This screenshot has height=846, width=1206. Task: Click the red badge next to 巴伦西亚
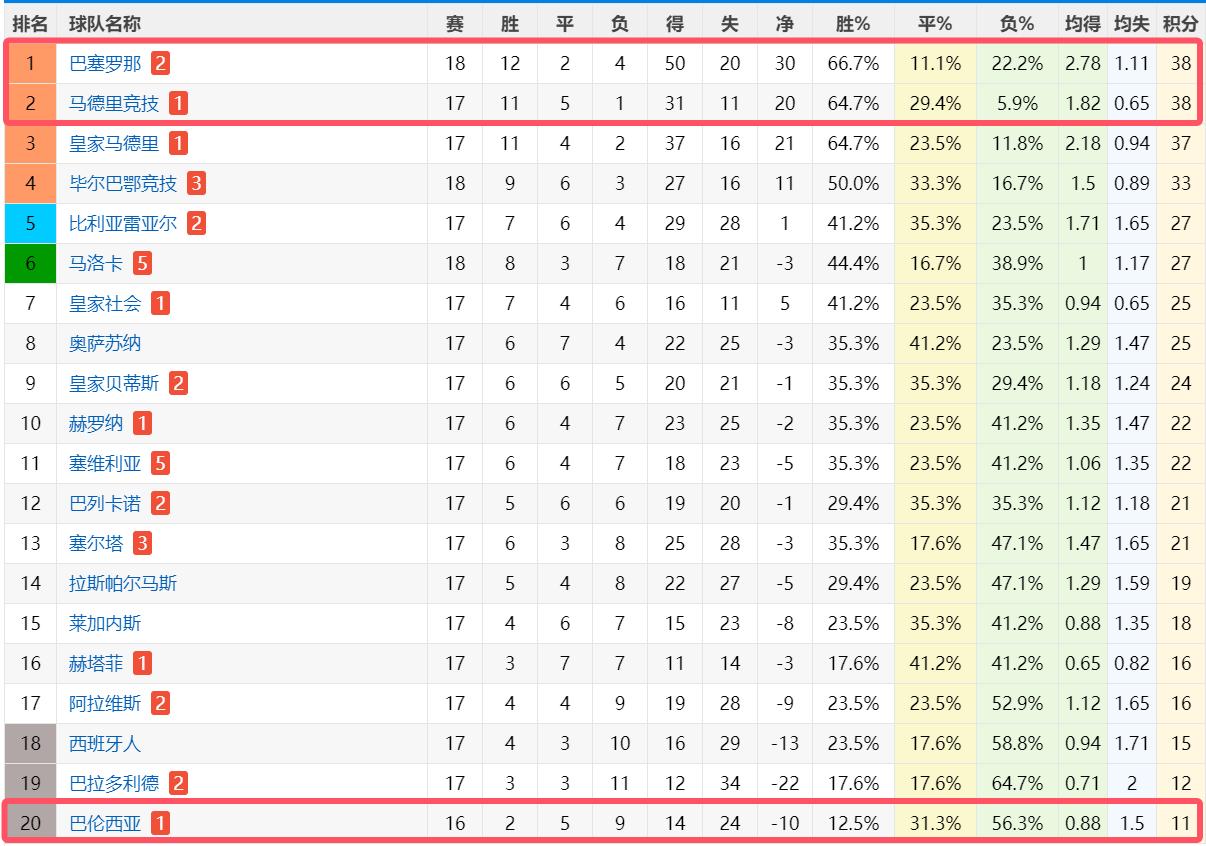coord(160,823)
